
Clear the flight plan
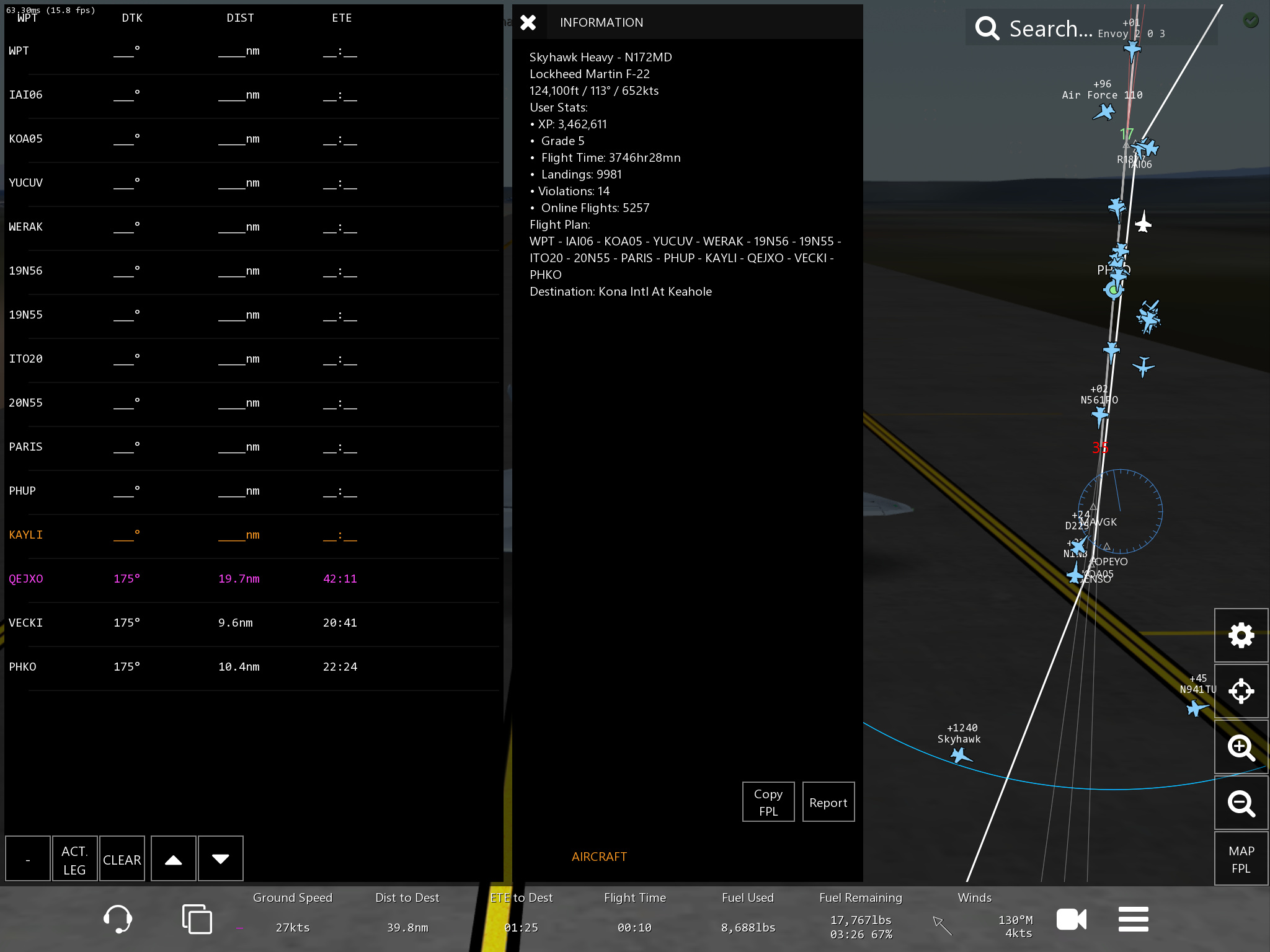click(122, 859)
